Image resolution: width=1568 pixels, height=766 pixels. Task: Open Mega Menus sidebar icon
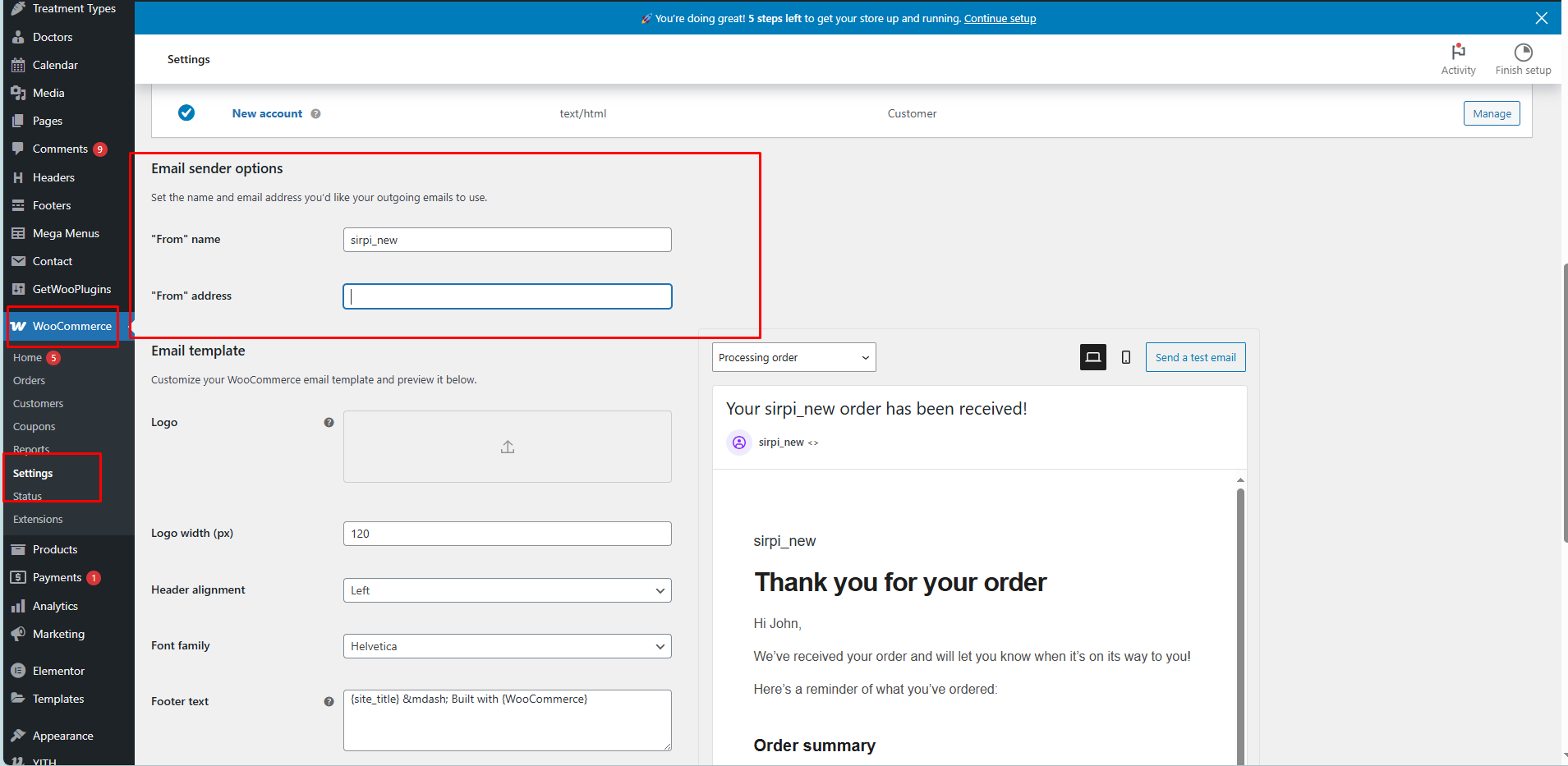pyautogui.click(x=18, y=233)
